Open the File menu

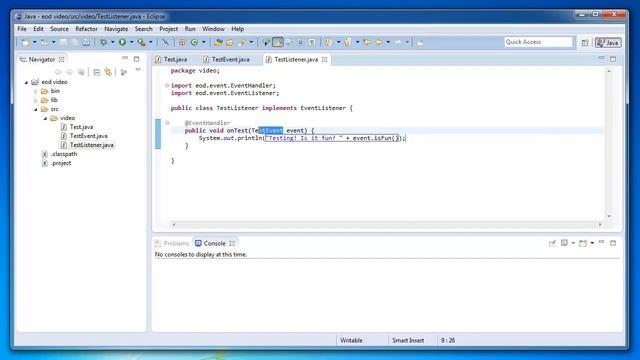tap(22, 29)
